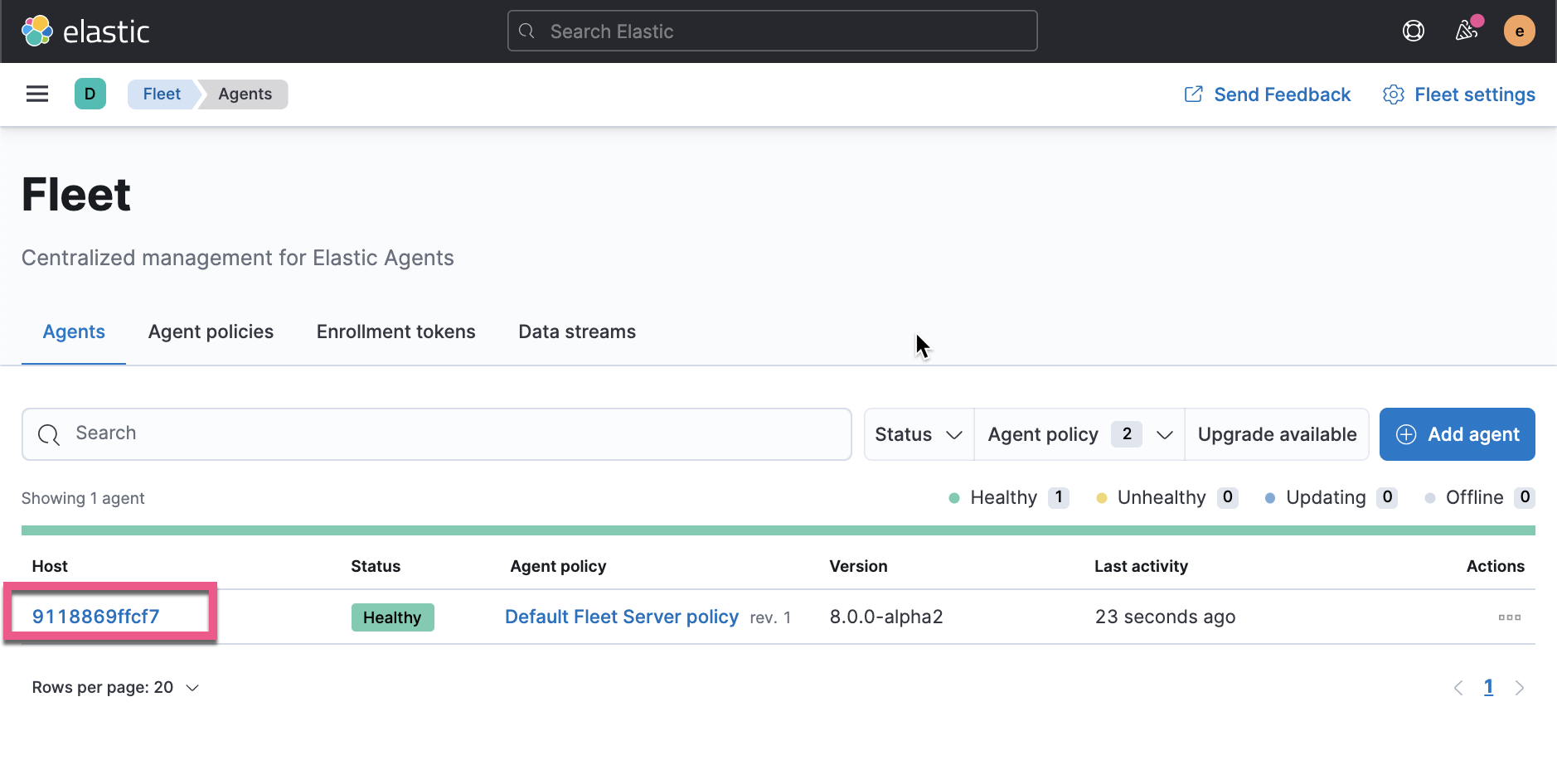Open the hamburger navigation menu
The image size is (1557, 784).
pos(36,94)
